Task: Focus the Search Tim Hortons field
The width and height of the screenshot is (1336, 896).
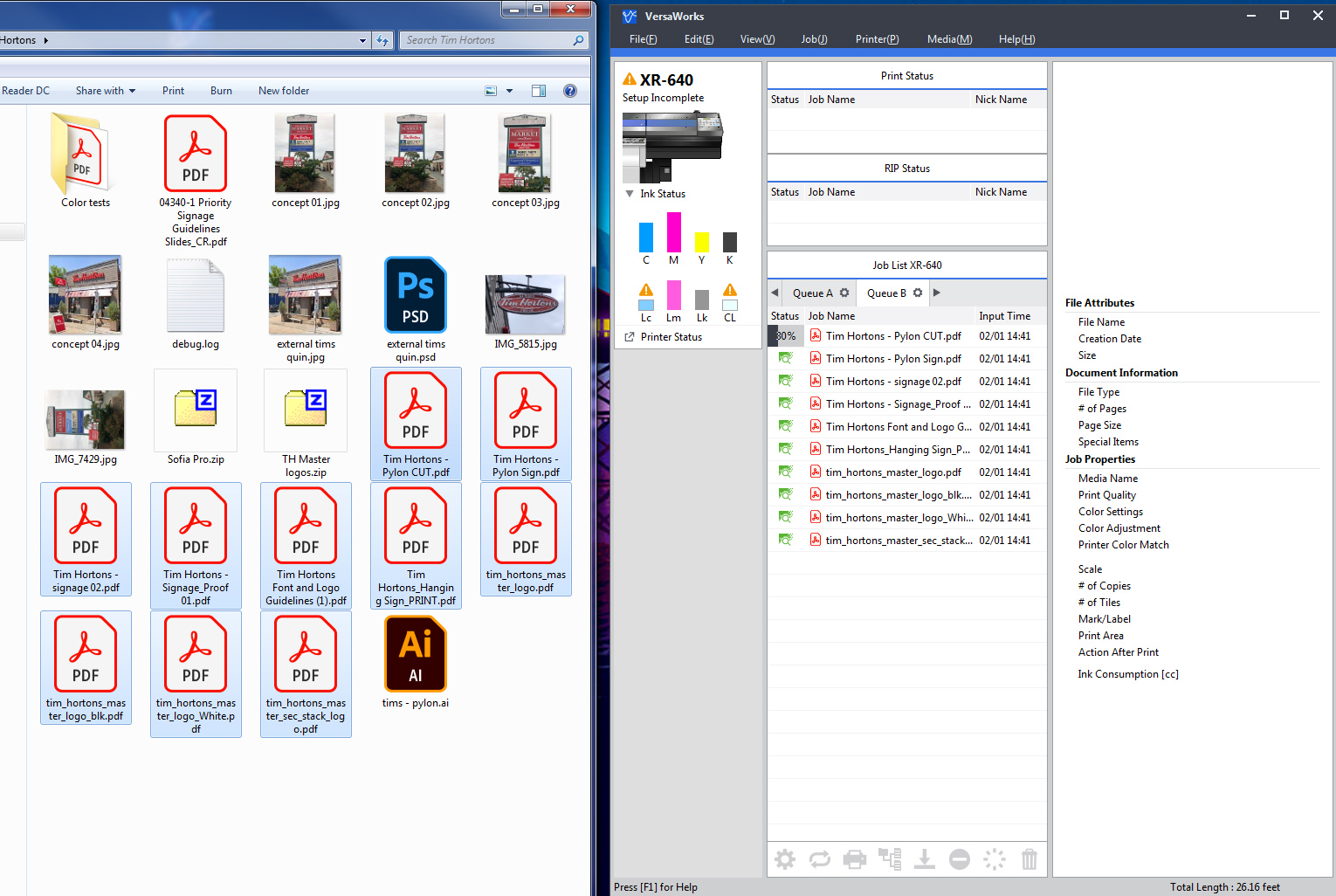Action: click(494, 40)
